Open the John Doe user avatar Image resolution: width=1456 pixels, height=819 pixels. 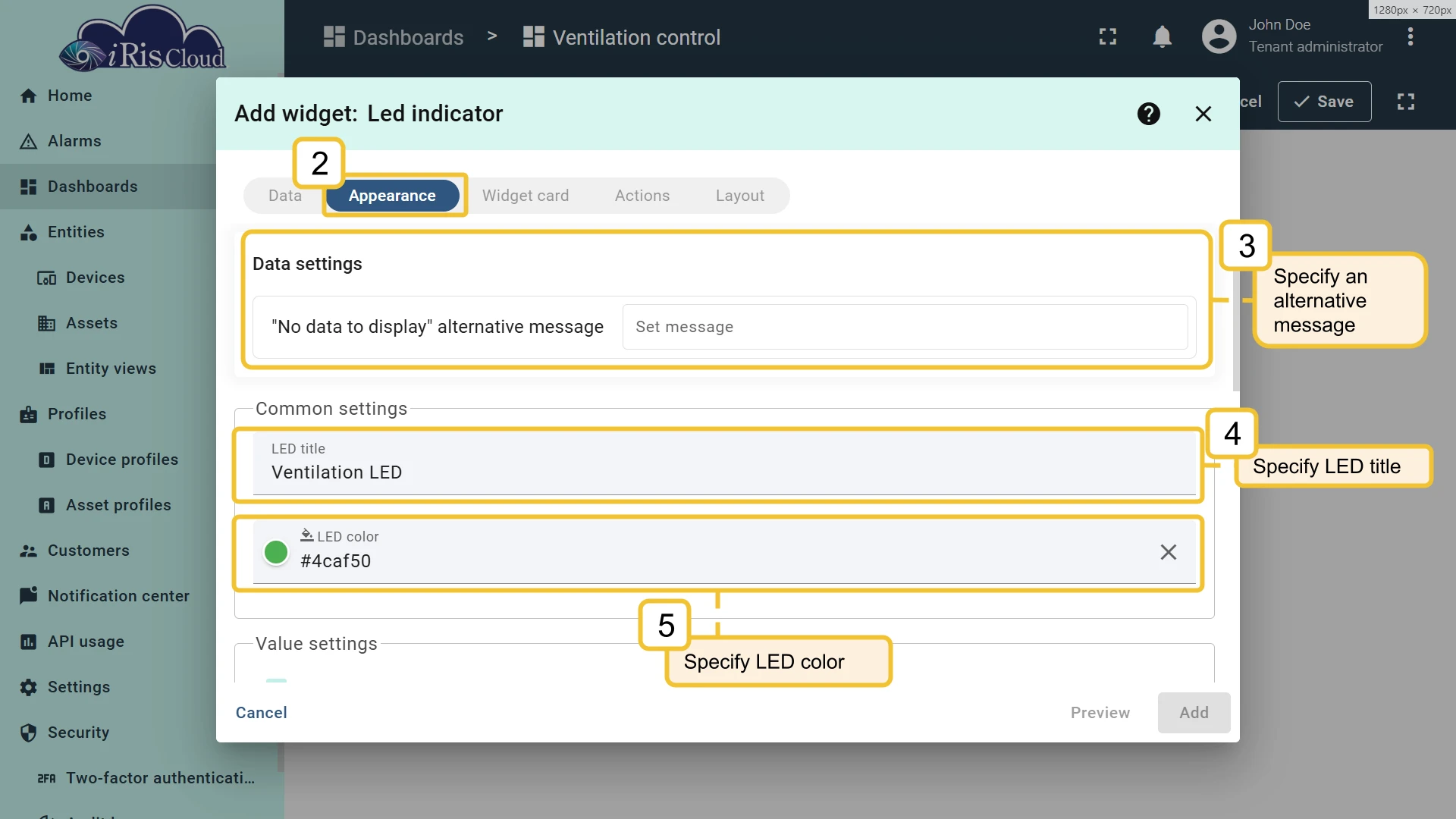1219,36
